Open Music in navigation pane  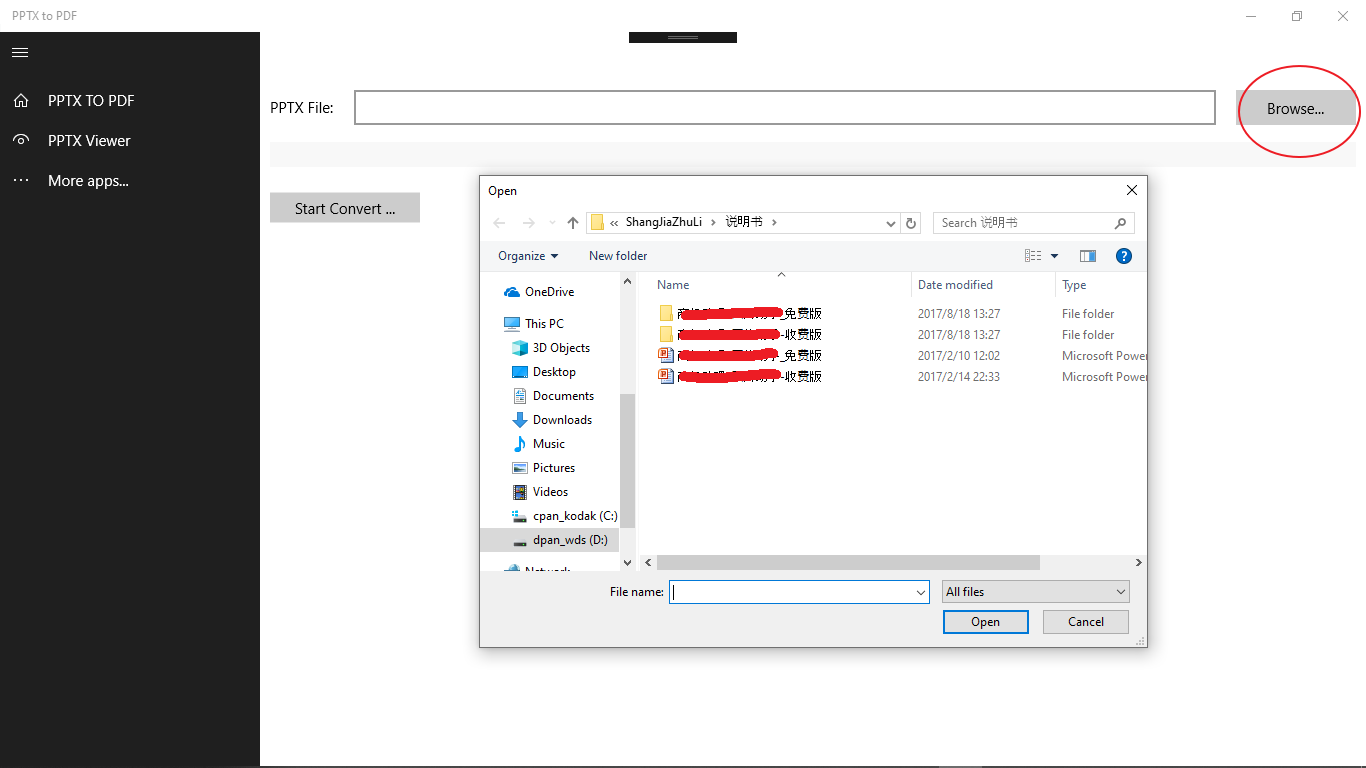click(x=539, y=444)
